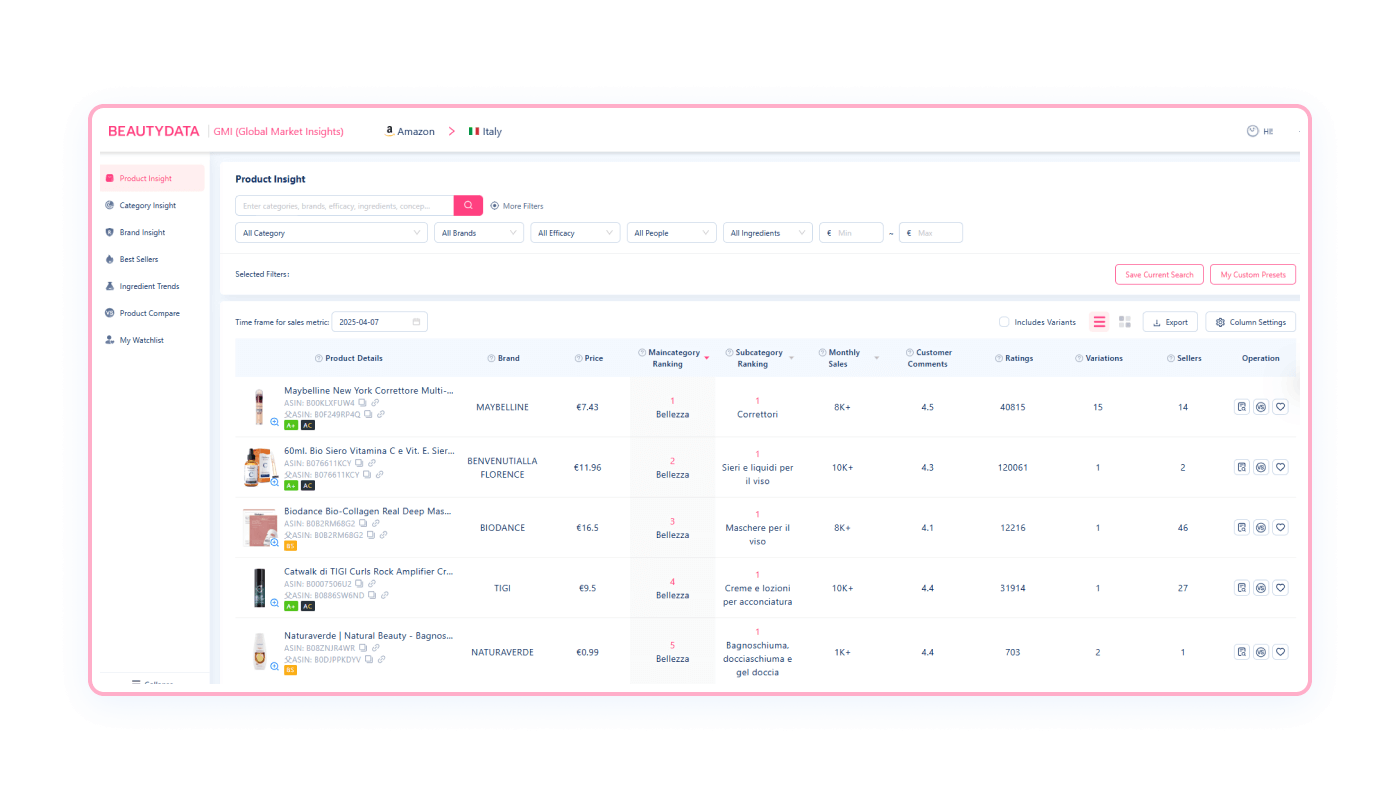Focus the categories, brands search field
The width and height of the screenshot is (1400, 800).
[x=345, y=205]
